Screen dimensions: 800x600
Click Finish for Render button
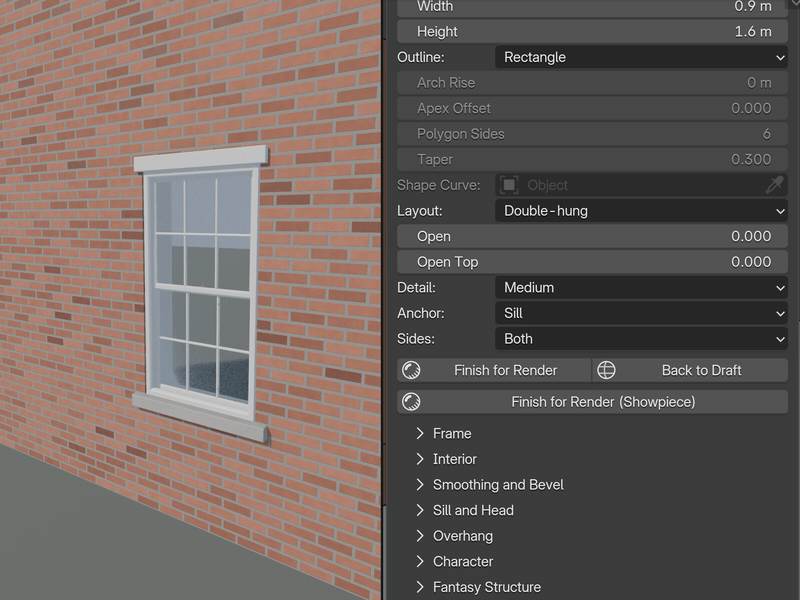pyautogui.click(x=494, y=370)
